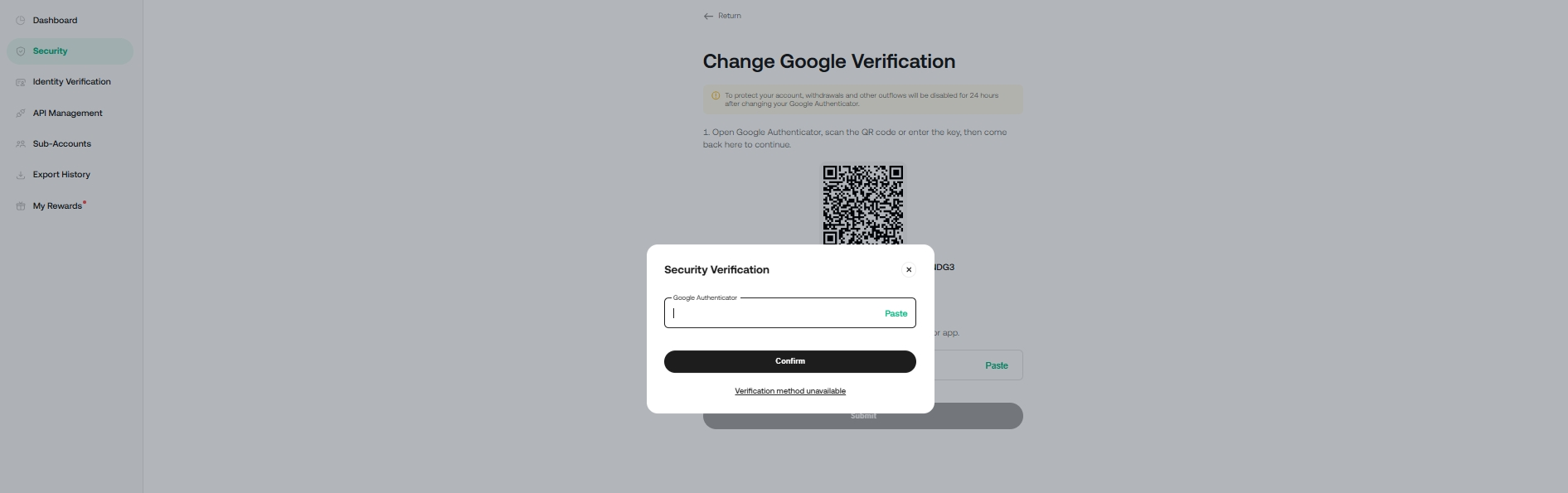Click the QR code image
The height and width of the screenshot is (493, 1568).
pyautogui.click(x=862, y=204)
